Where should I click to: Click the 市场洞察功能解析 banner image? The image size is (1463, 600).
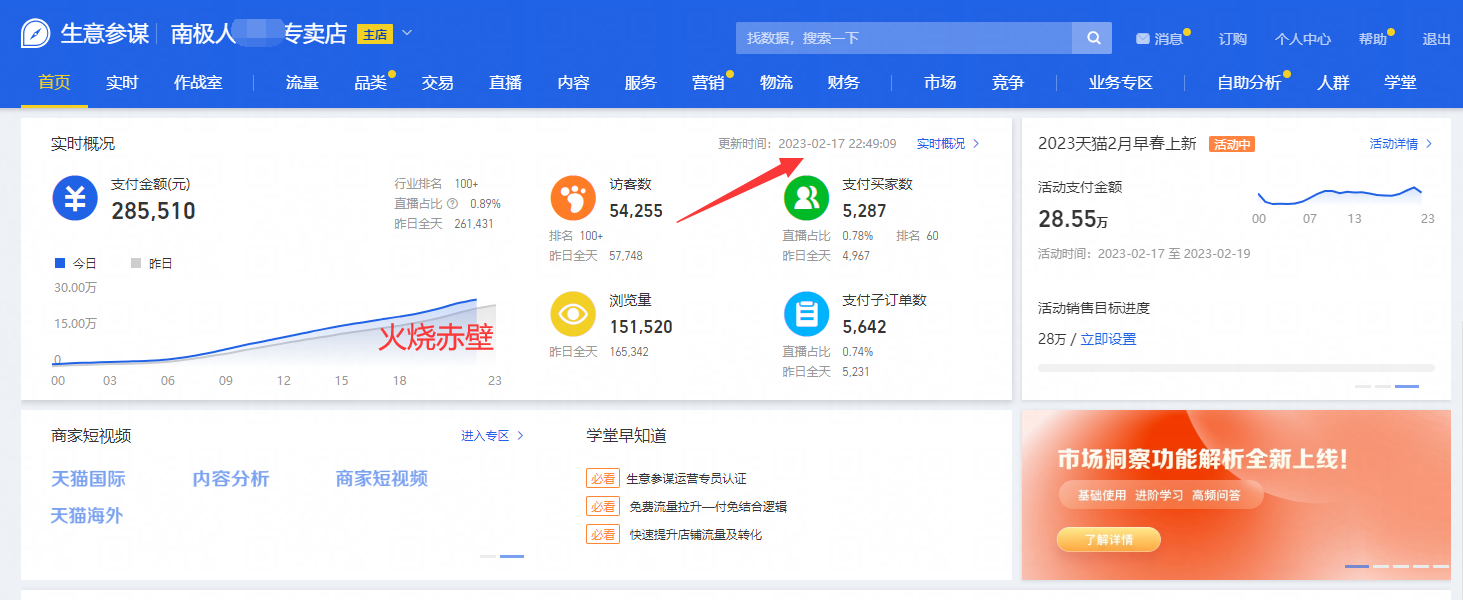click(x=1236, y=495)
